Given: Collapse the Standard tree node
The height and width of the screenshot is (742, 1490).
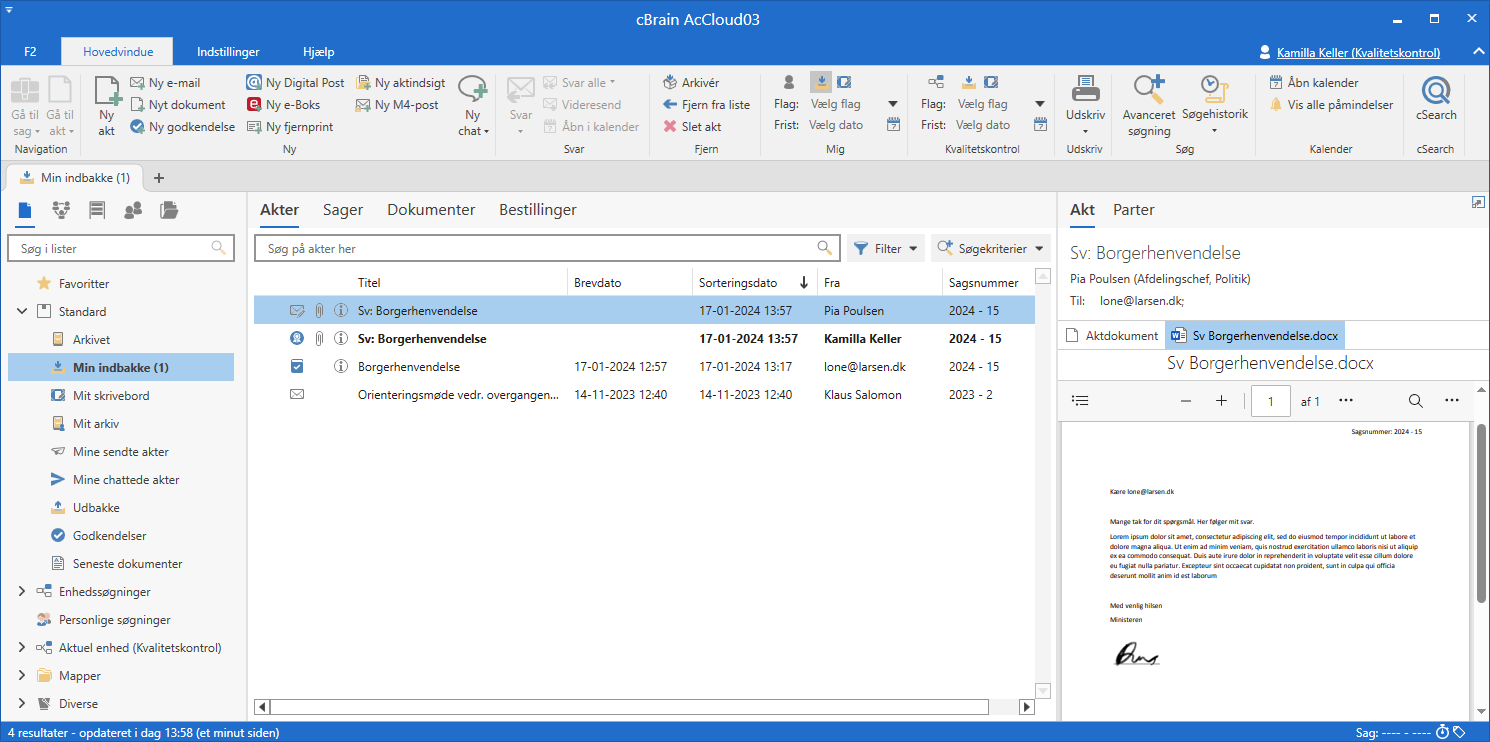Looking at the screenshot, I should click(22, 312).
